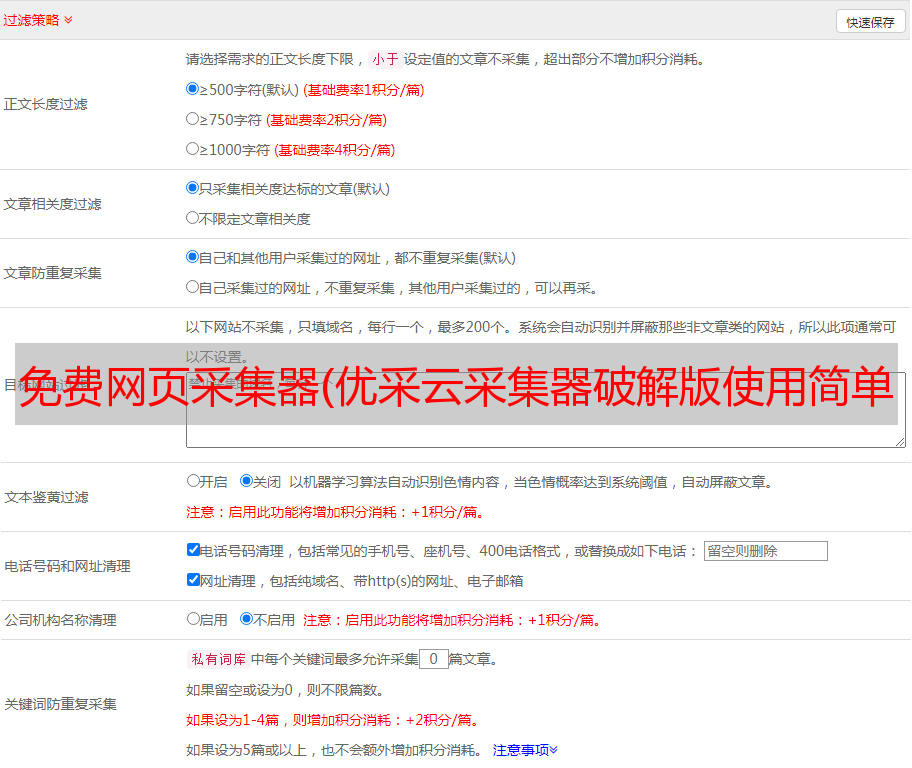Viewport: 912px width, 768px height.
Task: Toggle the 电话号码清理 checkbox
Action: [193, 550]
